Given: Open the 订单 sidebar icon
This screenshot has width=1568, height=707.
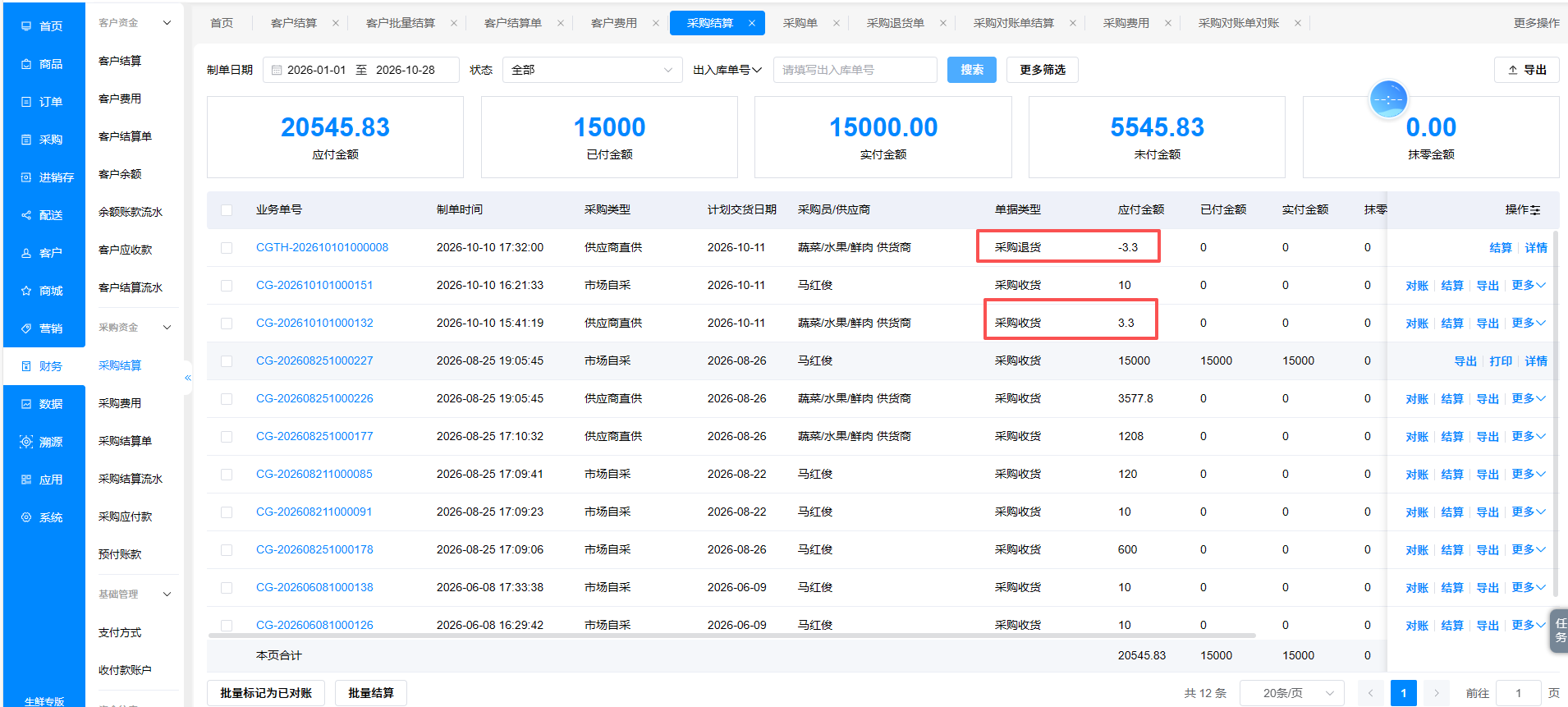Looking at the screenshot, I should tap(26, 102).
